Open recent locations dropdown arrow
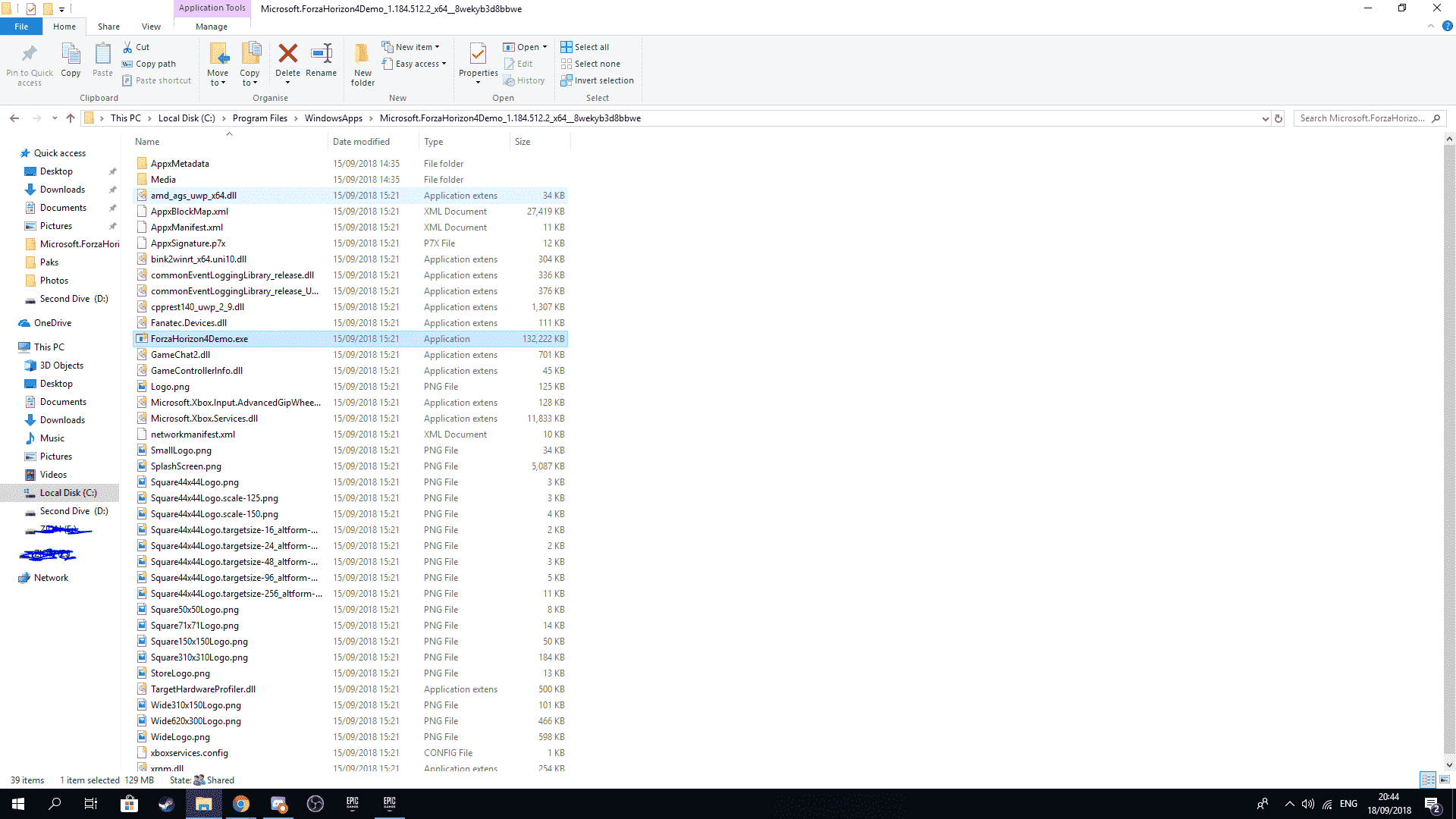Image resolution: width=1456 pixels, height=819 pixels. (x=55, y=118)
